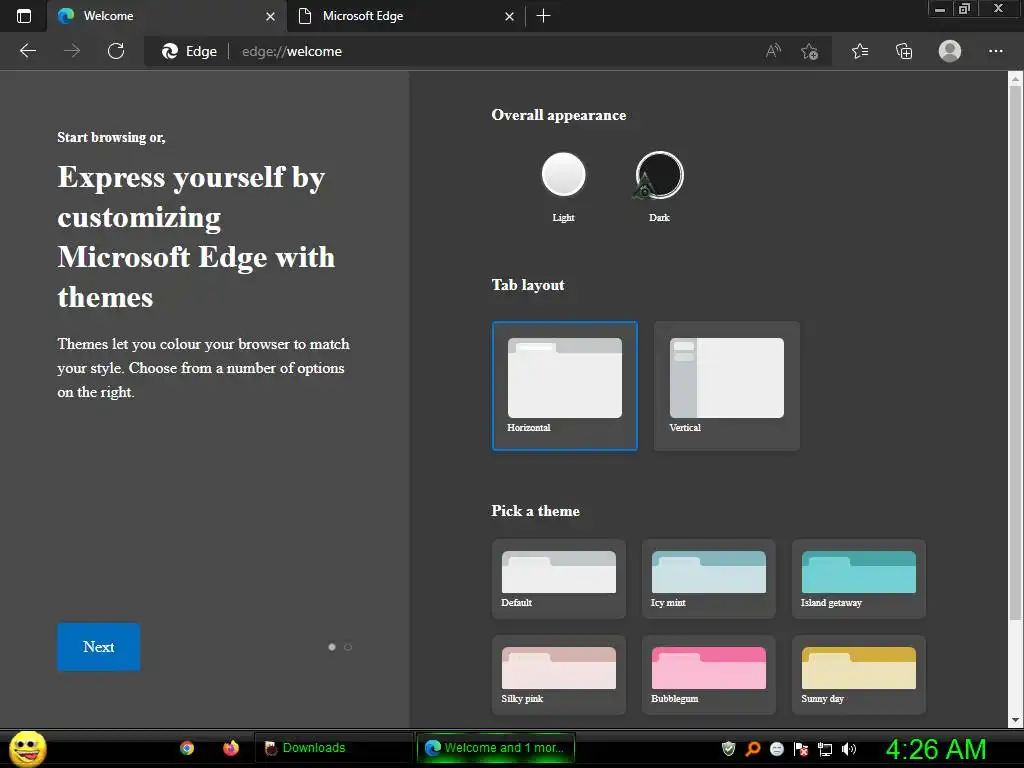The image size is (1024, 768).
Task: Refresh the welcome page
Action: [116, 51]
